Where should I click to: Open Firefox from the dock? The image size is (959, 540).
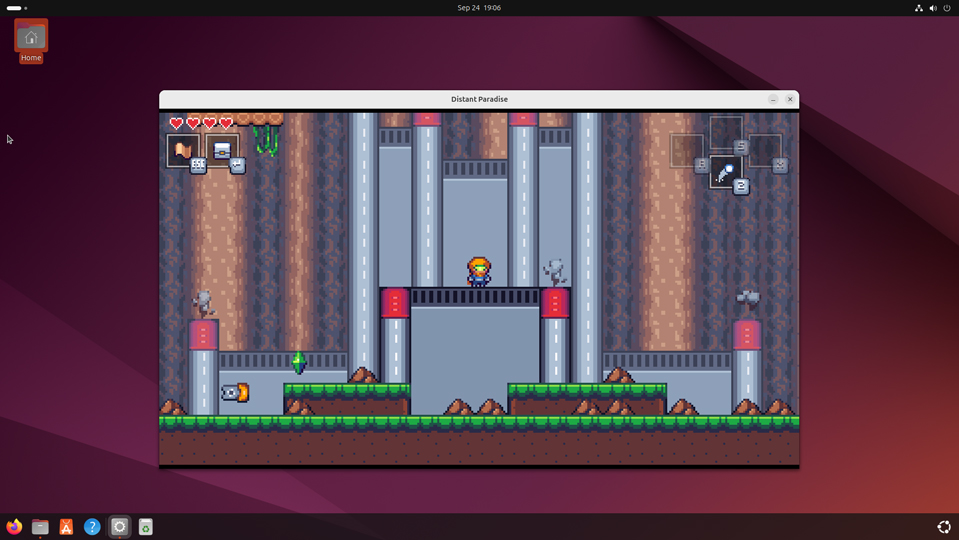(14, 527)
